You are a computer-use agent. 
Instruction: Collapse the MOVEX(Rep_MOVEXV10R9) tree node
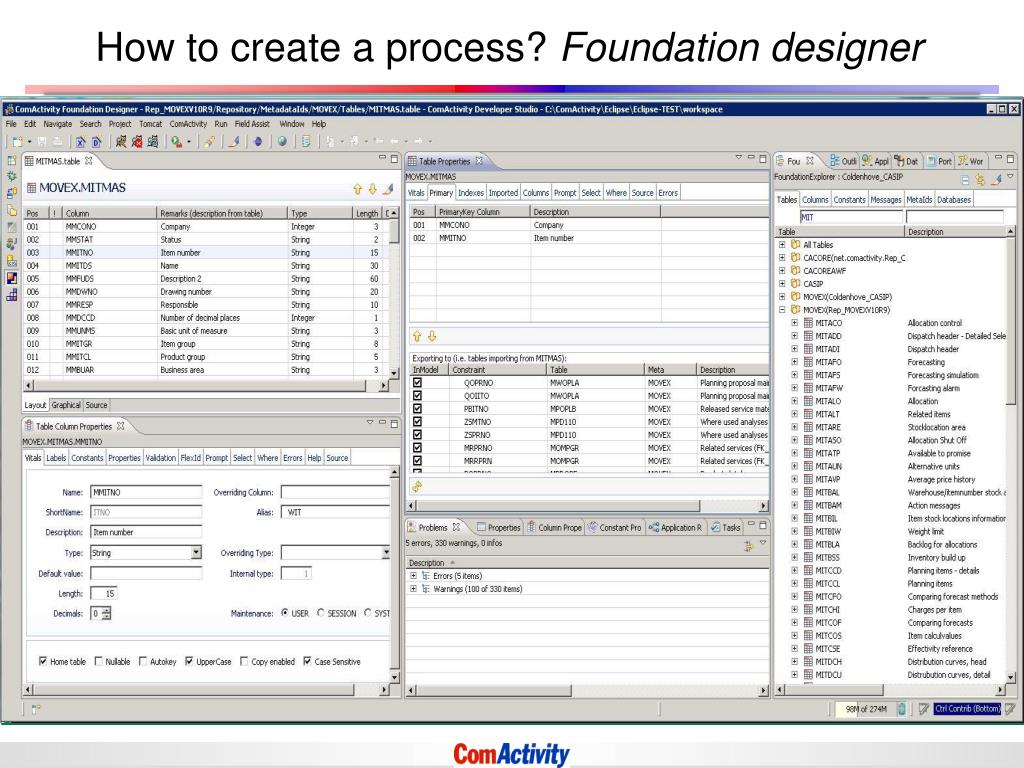click(782, 310)
